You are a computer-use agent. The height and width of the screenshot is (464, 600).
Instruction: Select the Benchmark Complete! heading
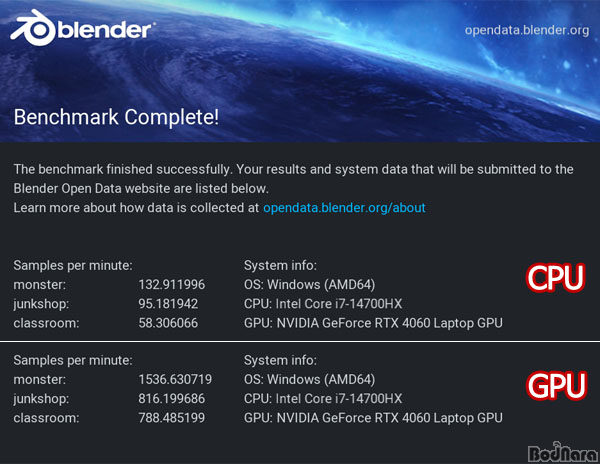[x=116, y=117]
